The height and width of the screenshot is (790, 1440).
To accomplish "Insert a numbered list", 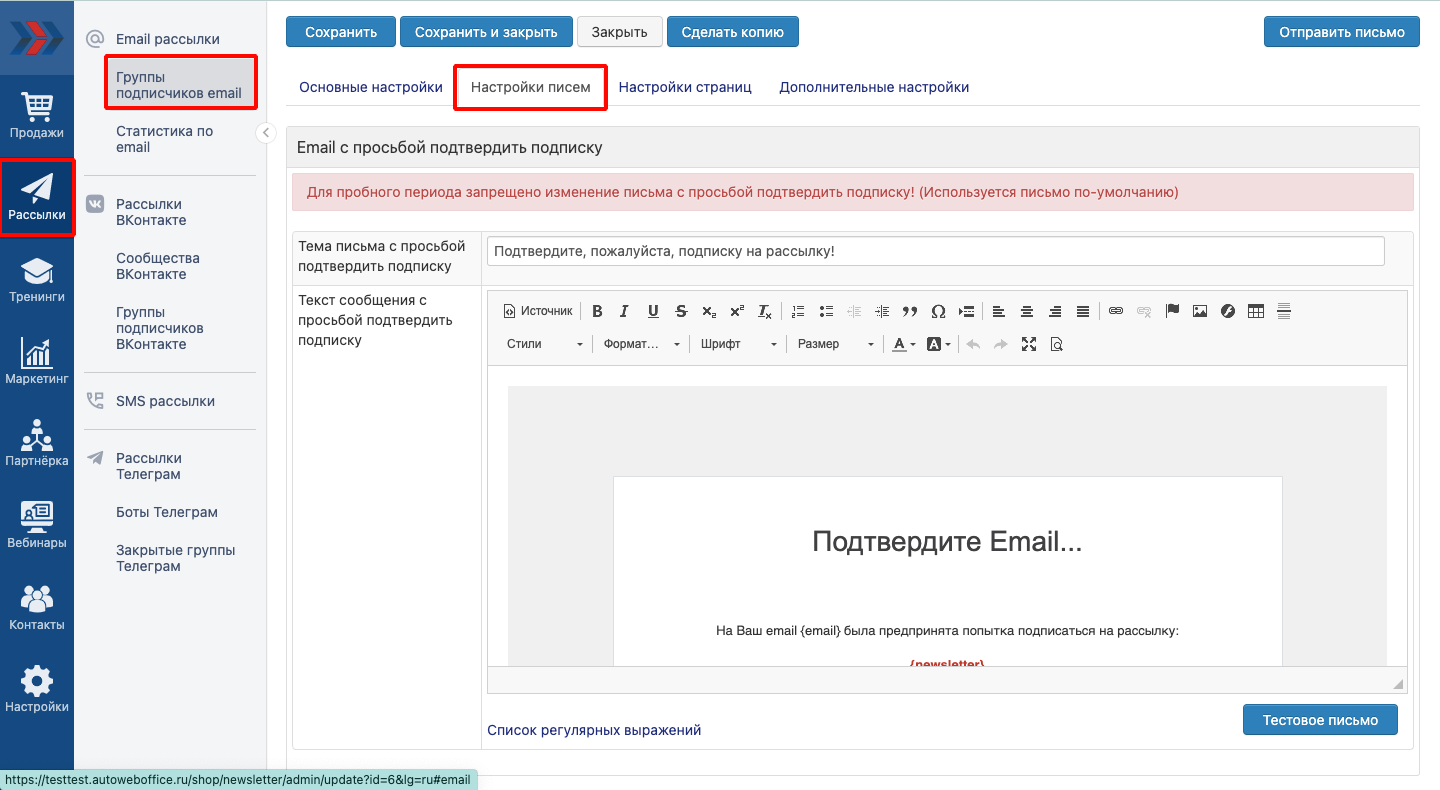I will point(798,311).
